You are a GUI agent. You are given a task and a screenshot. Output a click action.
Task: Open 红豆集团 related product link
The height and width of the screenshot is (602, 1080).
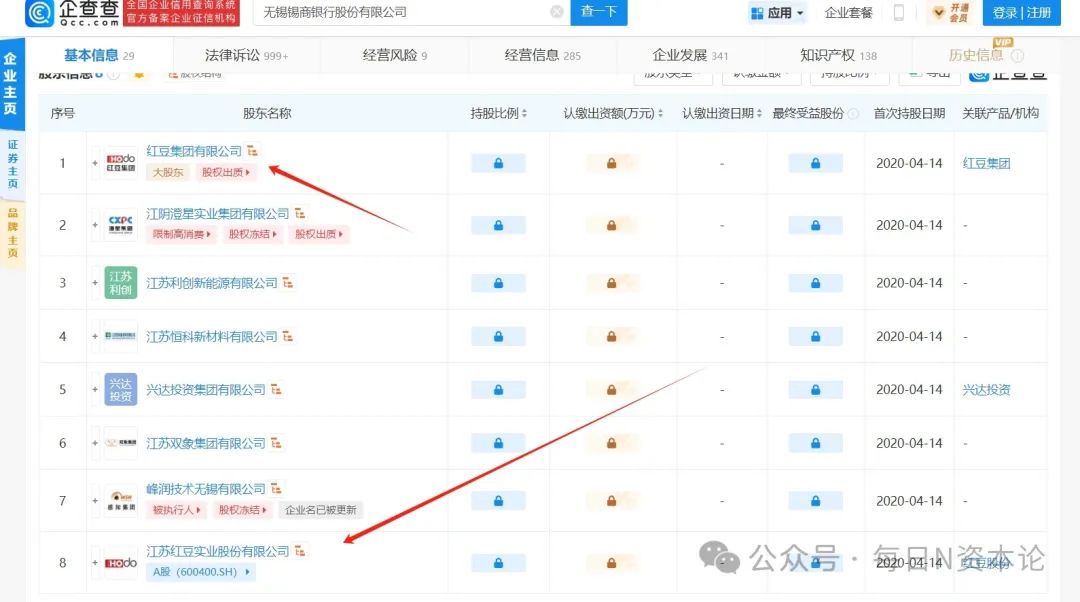[986, 163]
